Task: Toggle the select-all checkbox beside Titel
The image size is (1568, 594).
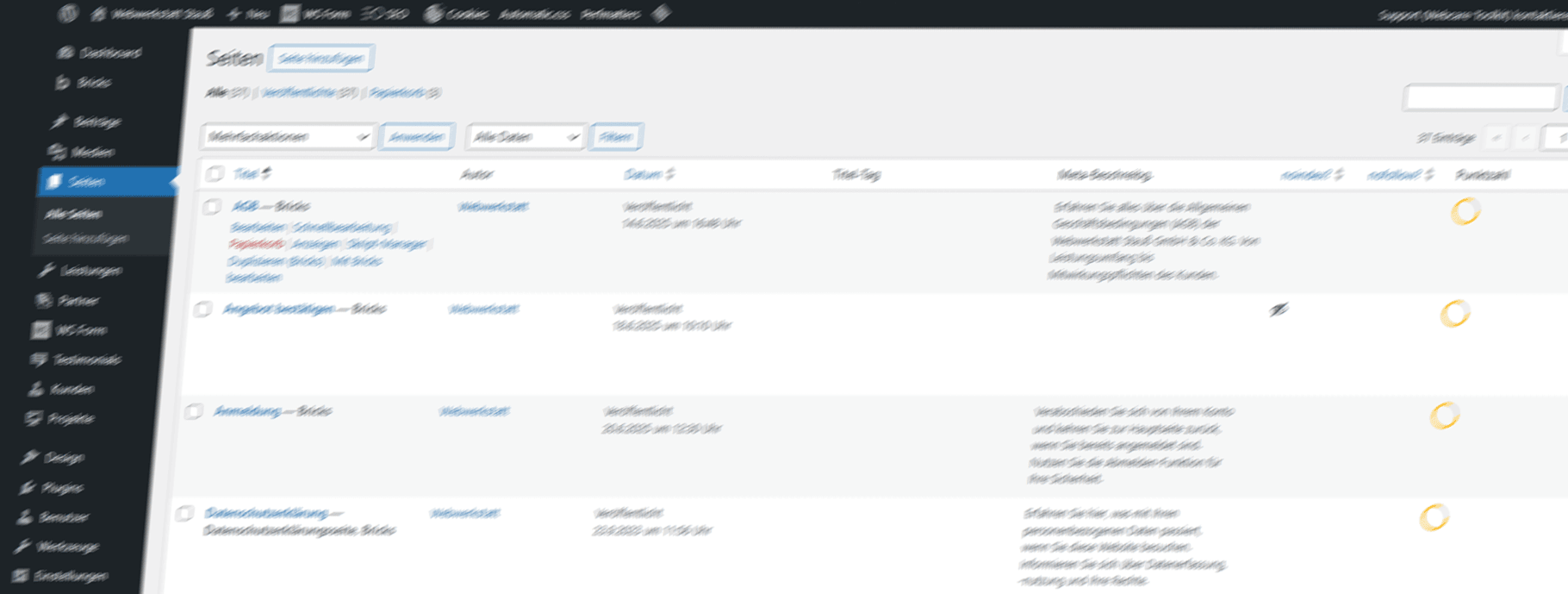Action: pos(215,174)
